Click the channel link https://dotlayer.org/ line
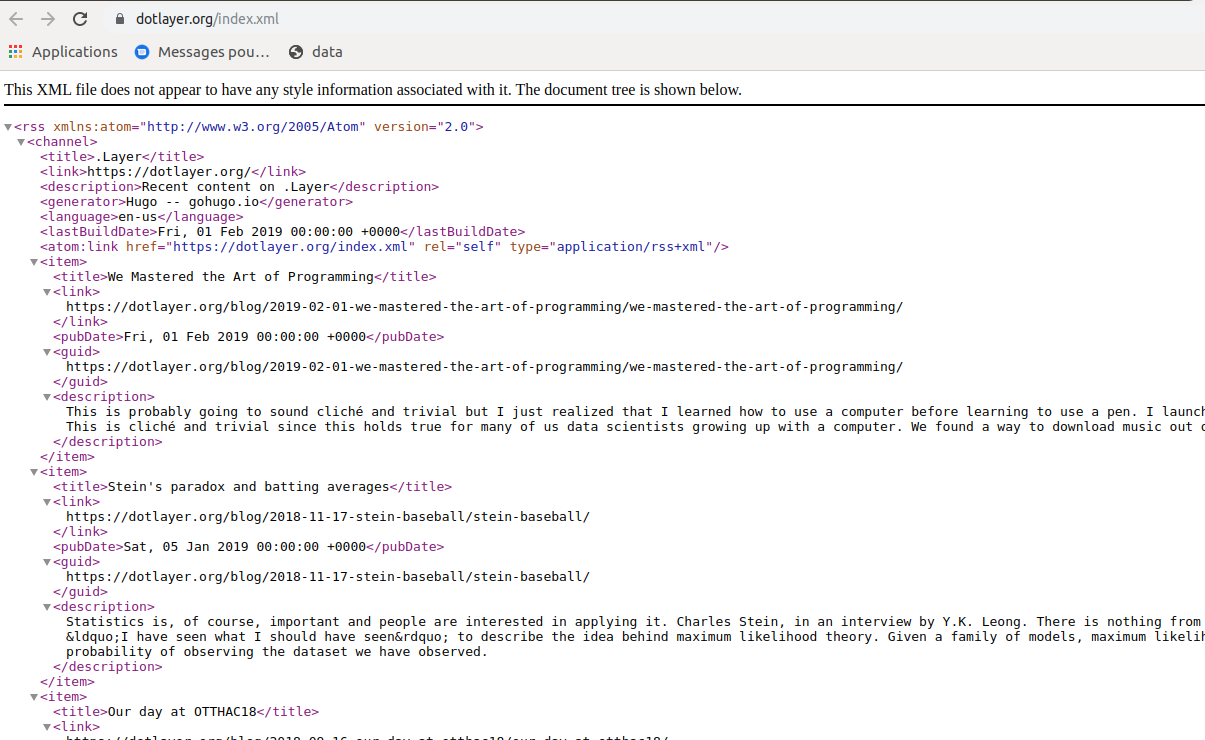This screenshot has height=740, width=1205. (x=173, y=172)
